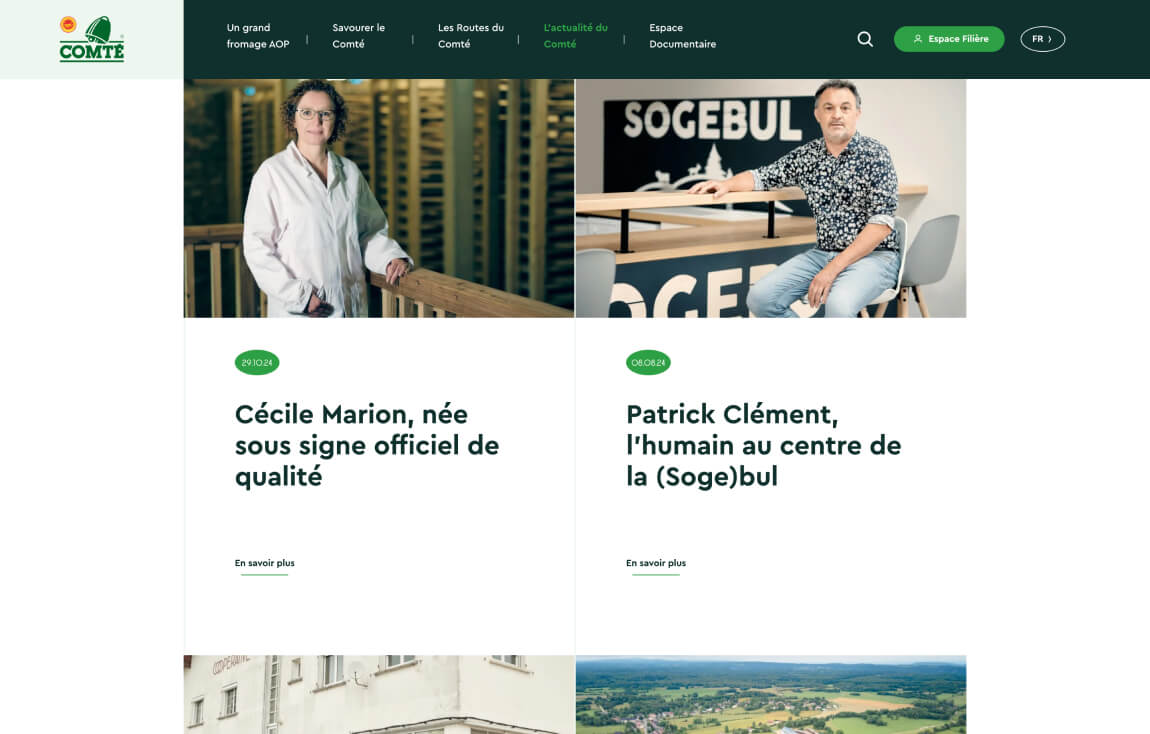Screen dimensions: 1150x734
Task: Open the Espace Documentaire menu
Action: [682, 36]
